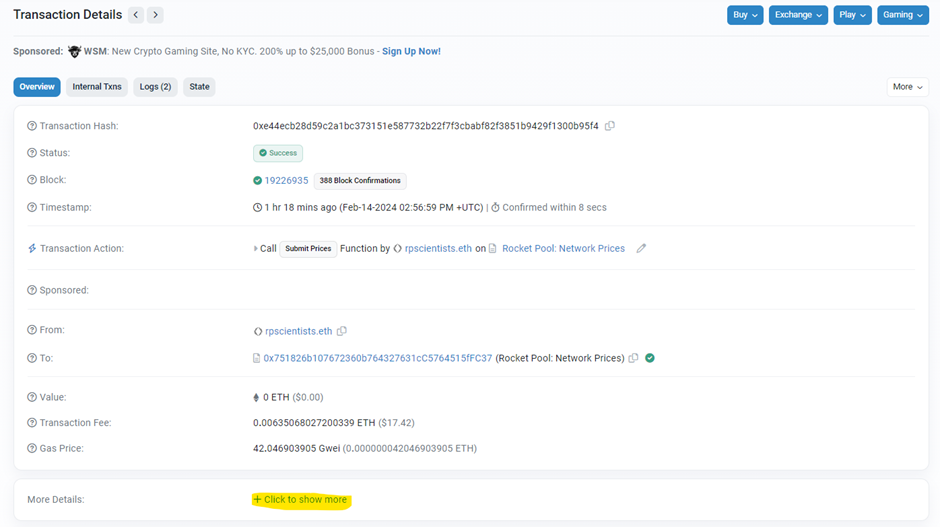Click the help icon next to Transaction Hash
Image resolution: width=940 pixels, height=527 pixels.
pos(32,126)
